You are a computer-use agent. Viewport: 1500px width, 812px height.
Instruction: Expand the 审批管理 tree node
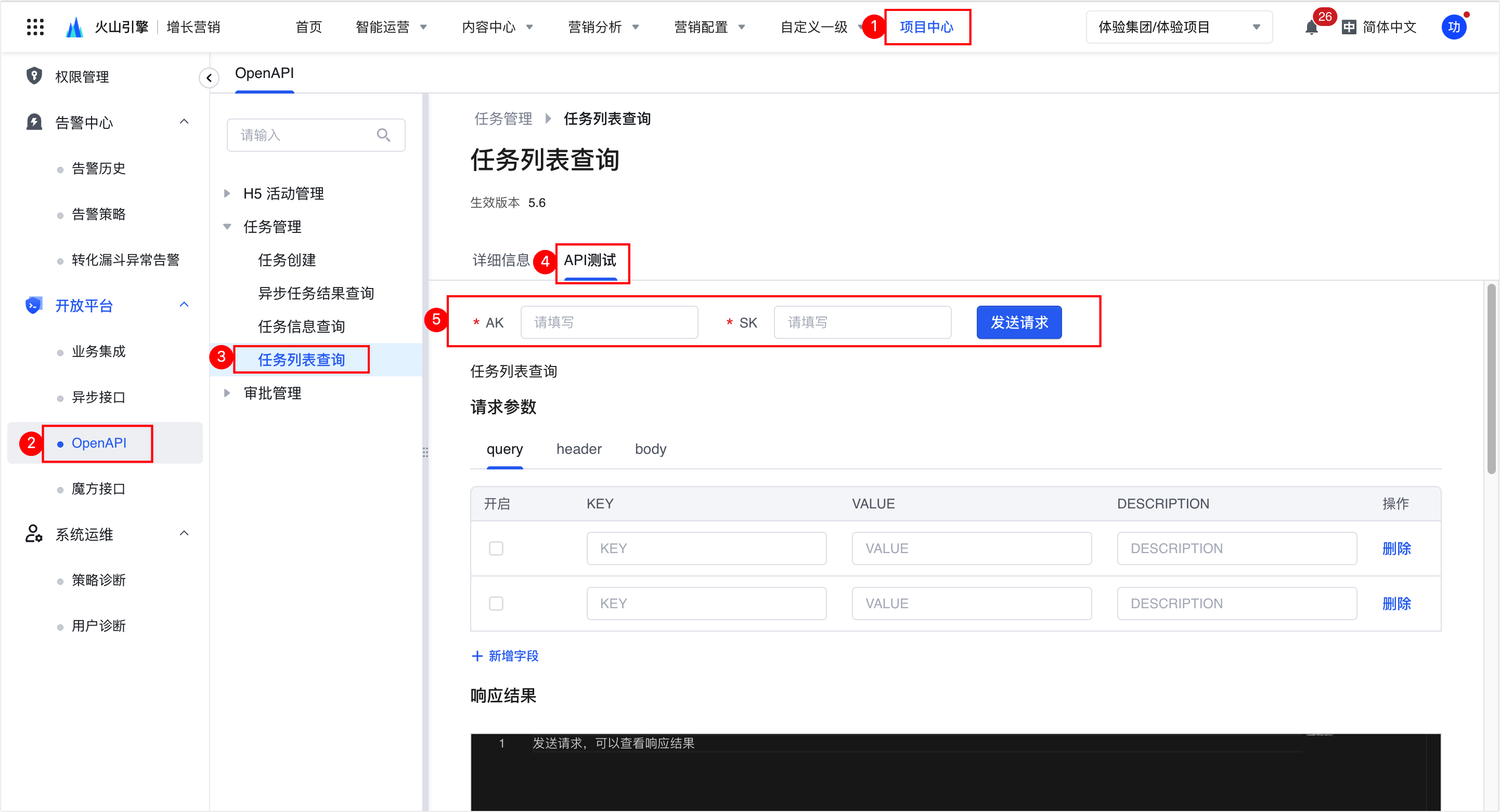(x=227, y=393)
